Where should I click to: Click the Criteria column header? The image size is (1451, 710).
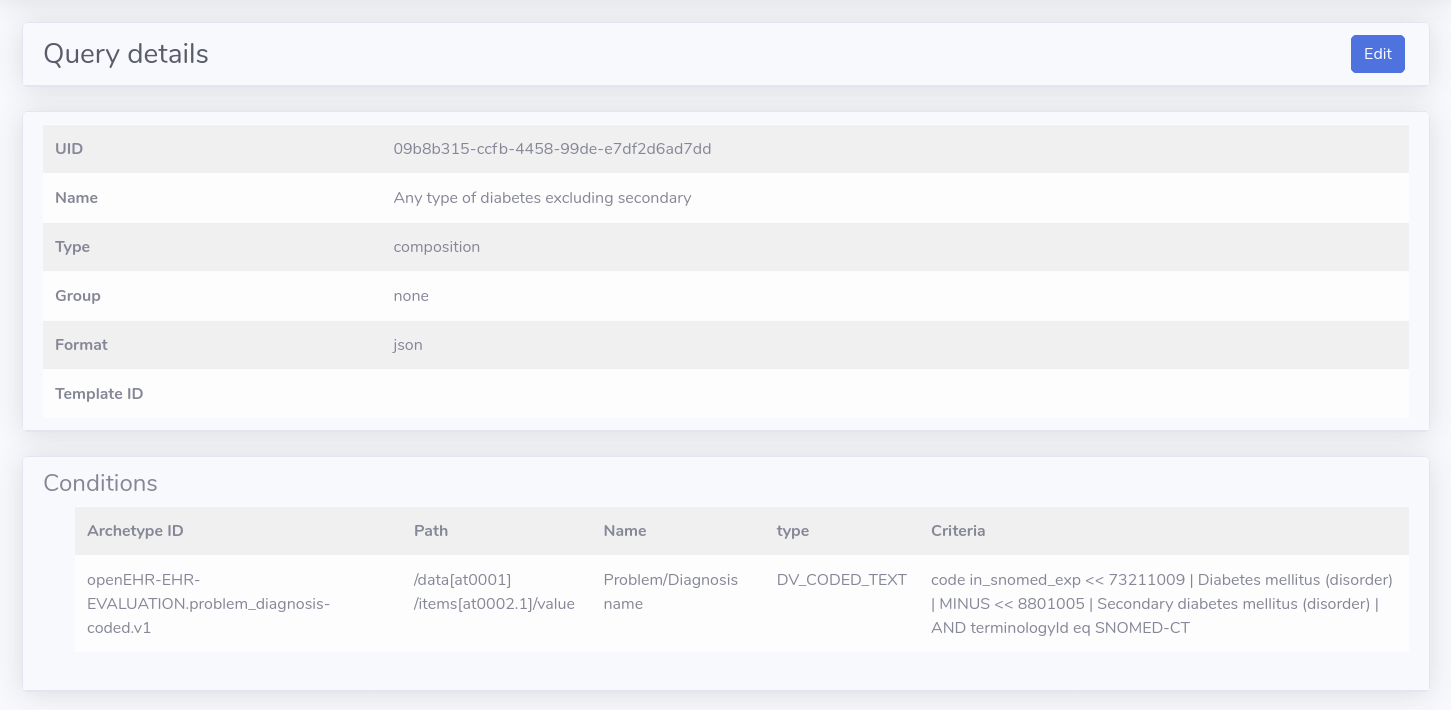coord(958,531)
